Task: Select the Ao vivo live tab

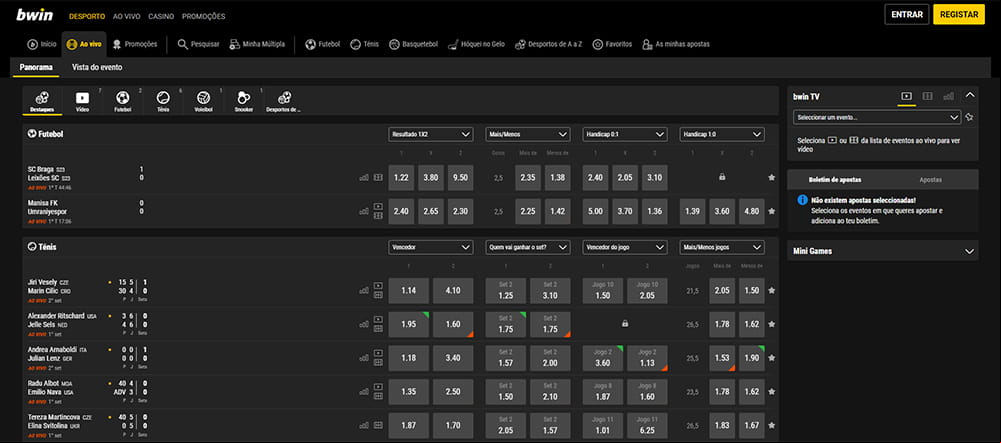Action: pyautogui.click(x=84, y=44)
